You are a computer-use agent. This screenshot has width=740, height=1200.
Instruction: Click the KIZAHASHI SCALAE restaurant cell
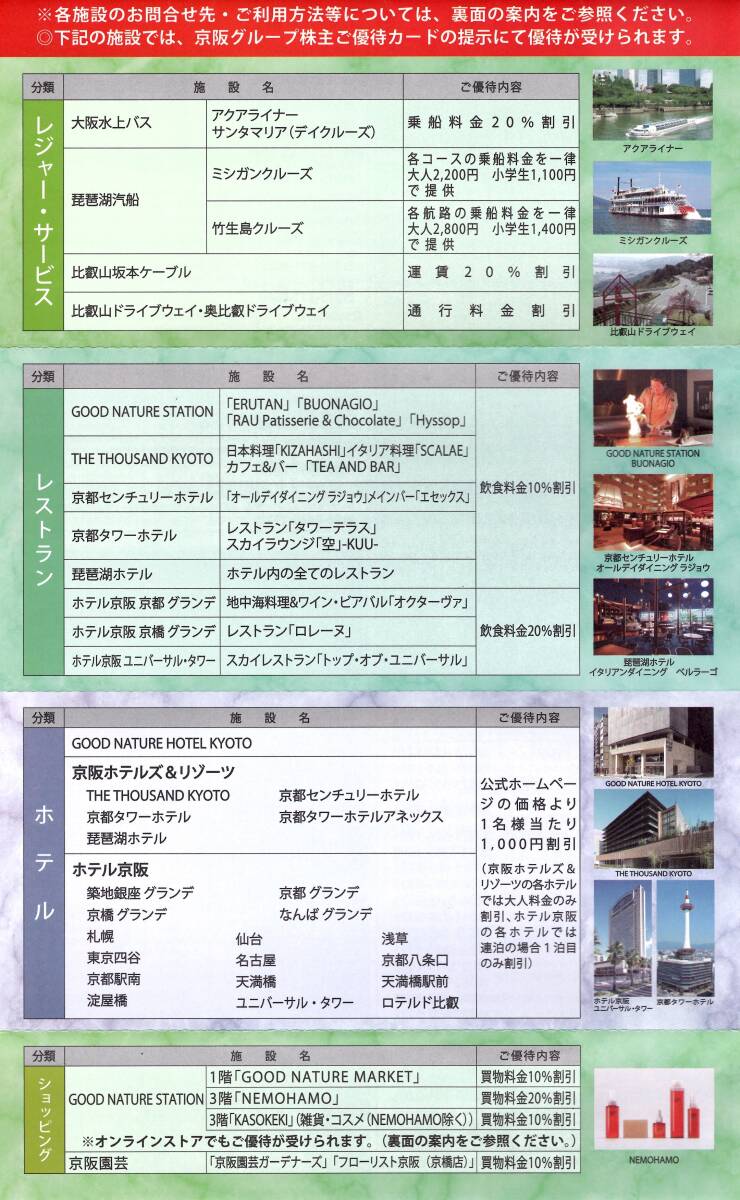tap(348, 459)
